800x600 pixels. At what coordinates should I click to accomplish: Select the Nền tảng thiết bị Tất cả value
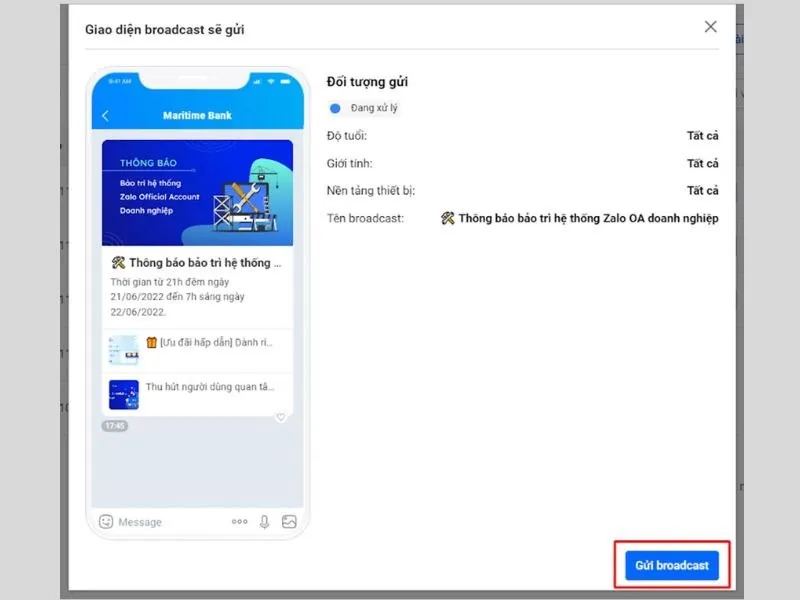703,190
